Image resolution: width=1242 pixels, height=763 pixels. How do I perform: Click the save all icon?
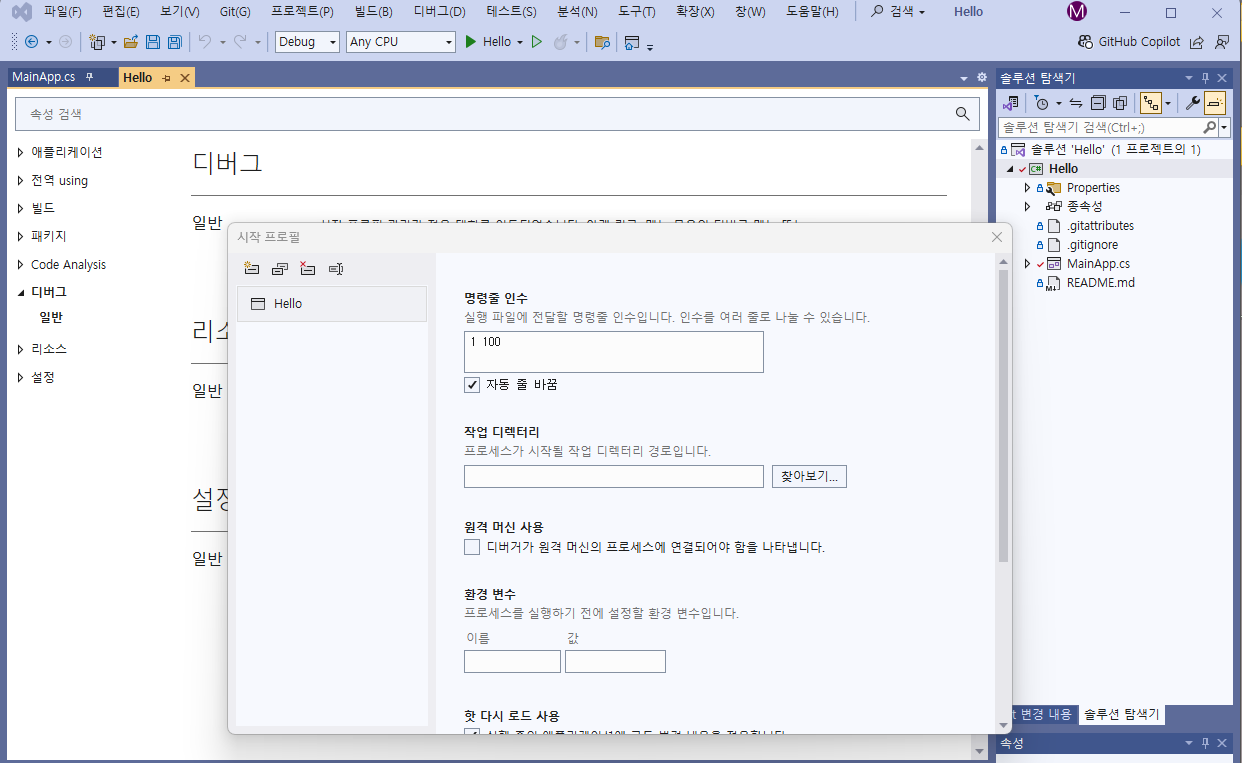pyautogui.click(x=174, y=42)
